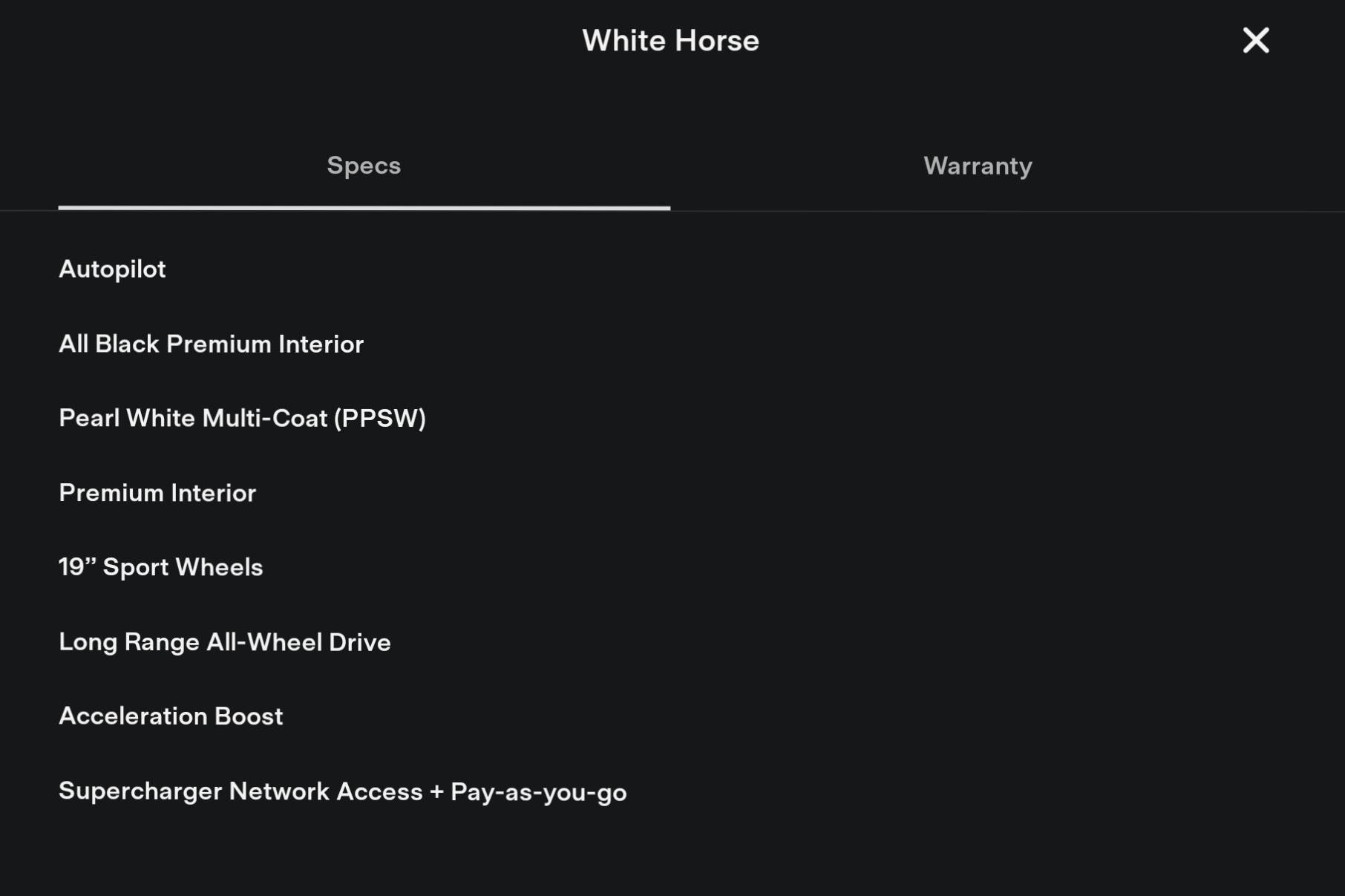The height and width of the screenshot is (896, 1345).
Task: Tap the word Boost in Acceleration Boost
Action: pos(249,716)
